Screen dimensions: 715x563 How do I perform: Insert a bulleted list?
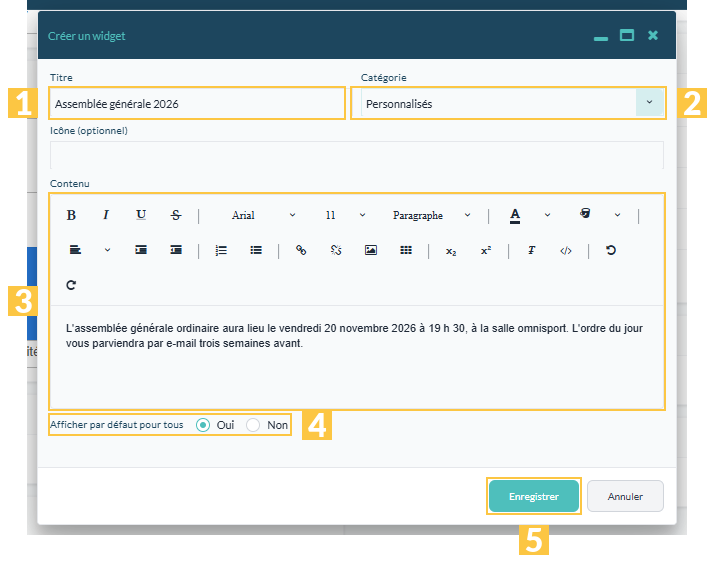tap(256, 250)
